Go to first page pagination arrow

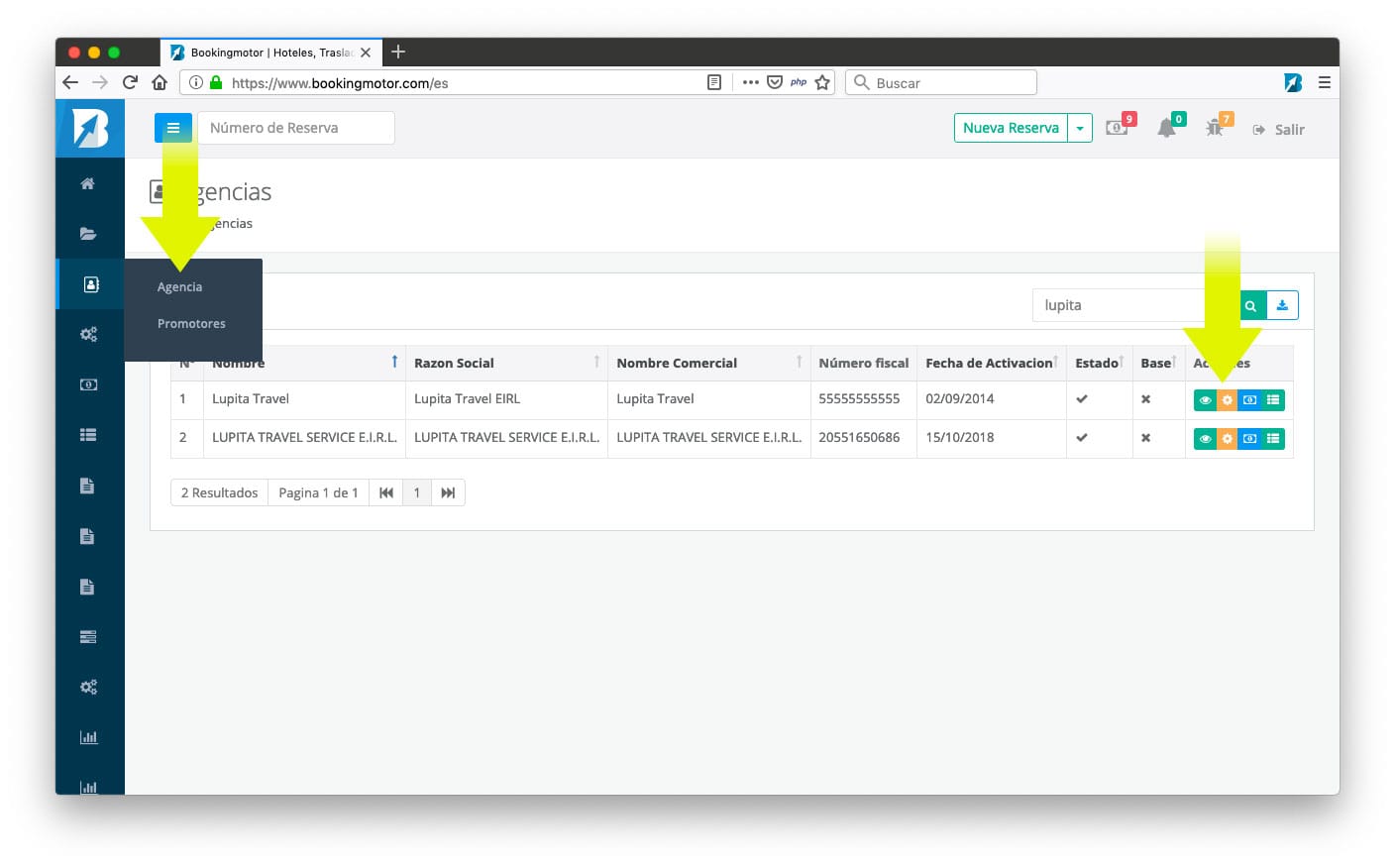pyautogui.click(x=386, y=492)
